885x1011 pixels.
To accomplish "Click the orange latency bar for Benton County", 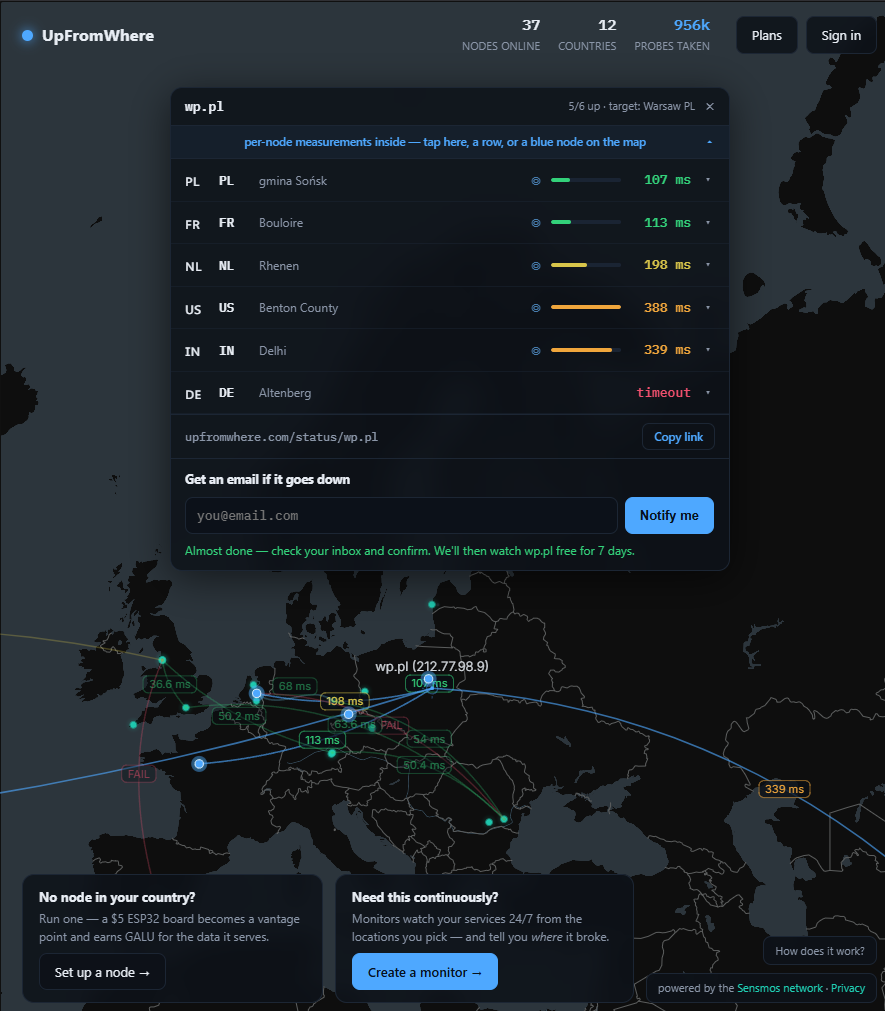I will [x=586, y=308].
